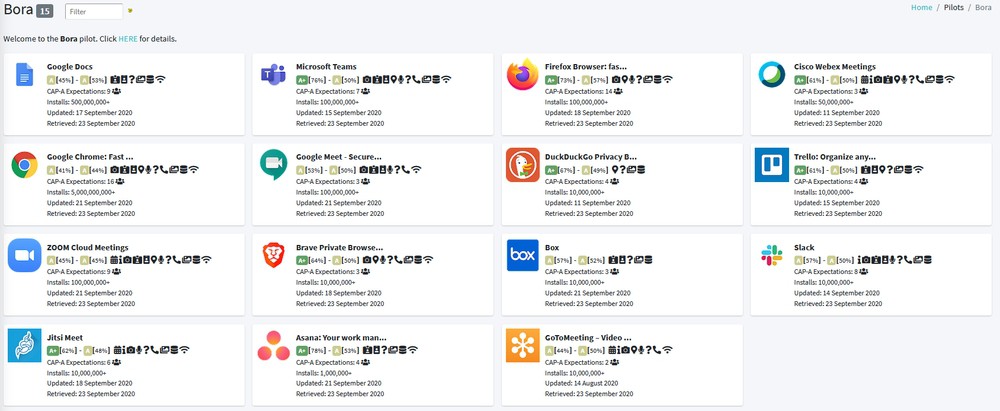Click 'Updated: 14 August 2020' text
Screen dimensions: 1000x411
pos(584,385)
